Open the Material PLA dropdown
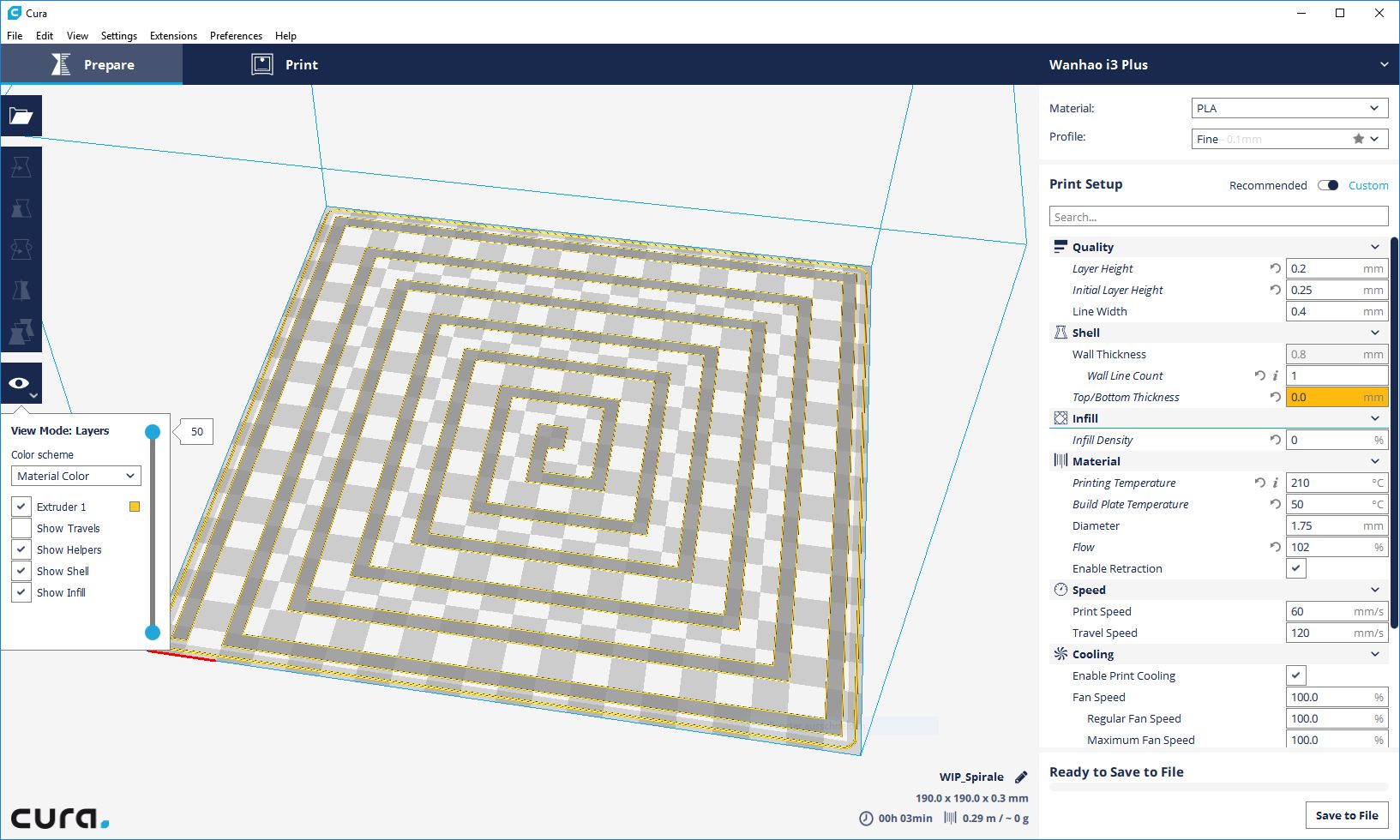Screen dimensions: 1400x840 [x=1290, y=108]
